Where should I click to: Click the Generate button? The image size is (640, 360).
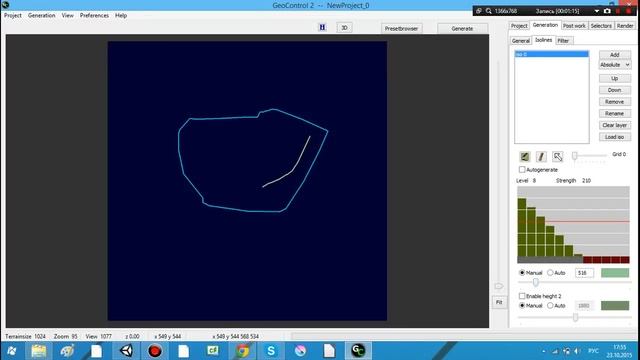pyautogui.click(x=462, y=29)
